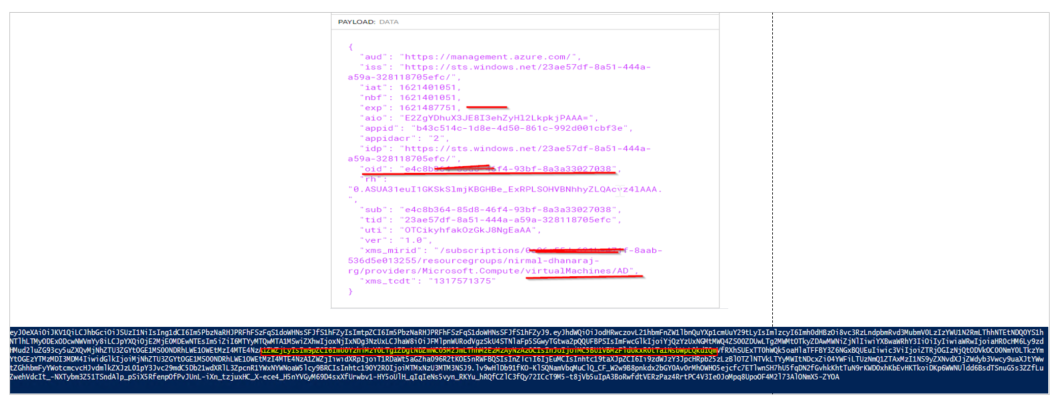Select the "nbf" timestamp line

point(411,98)
